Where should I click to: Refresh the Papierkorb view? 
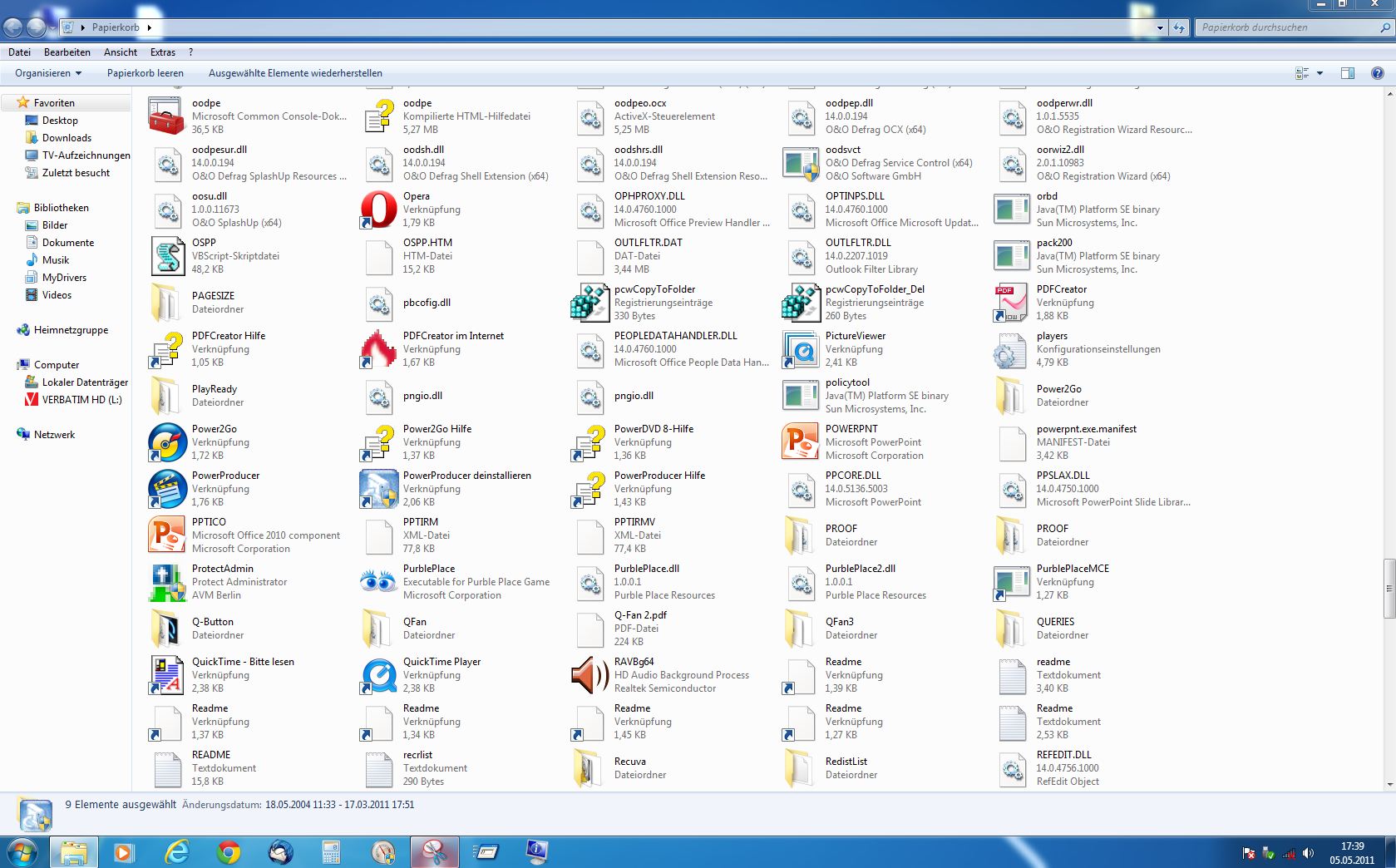[x=1178, y=27]
